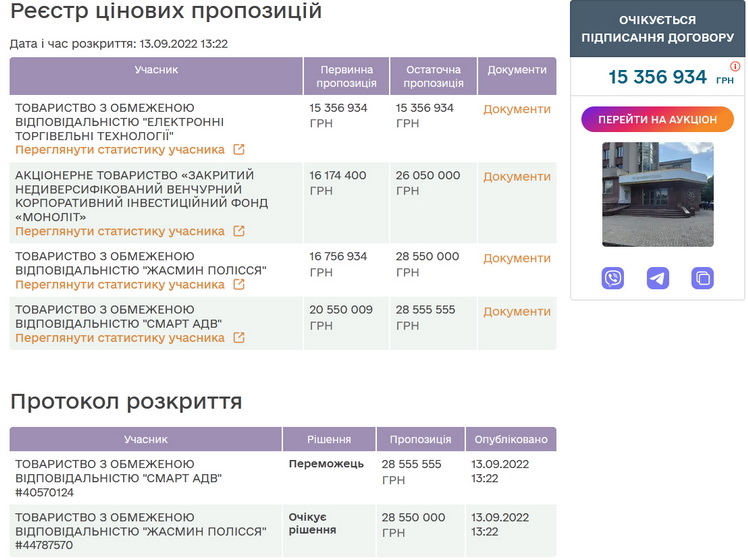Click the Viber share icon
The width and height of the screenshot is (748, 560).
(x=613, y=279)
